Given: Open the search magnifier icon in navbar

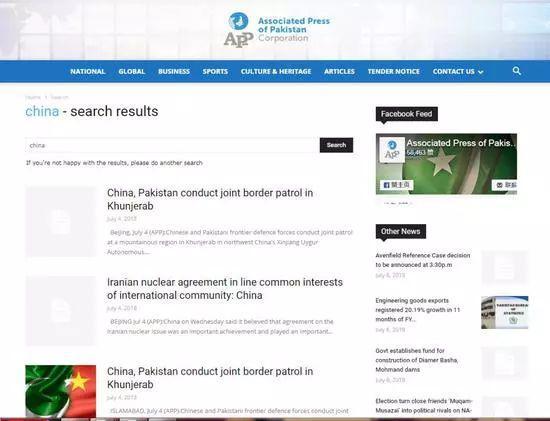Looking at the screenshot, I should click(516, 71).
